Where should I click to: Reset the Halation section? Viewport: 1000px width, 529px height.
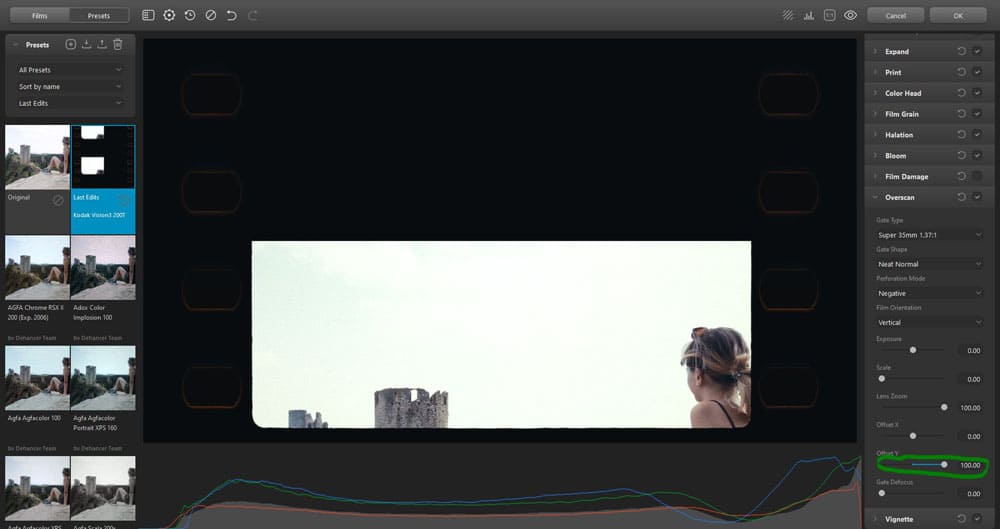click(x=962, y=135)
